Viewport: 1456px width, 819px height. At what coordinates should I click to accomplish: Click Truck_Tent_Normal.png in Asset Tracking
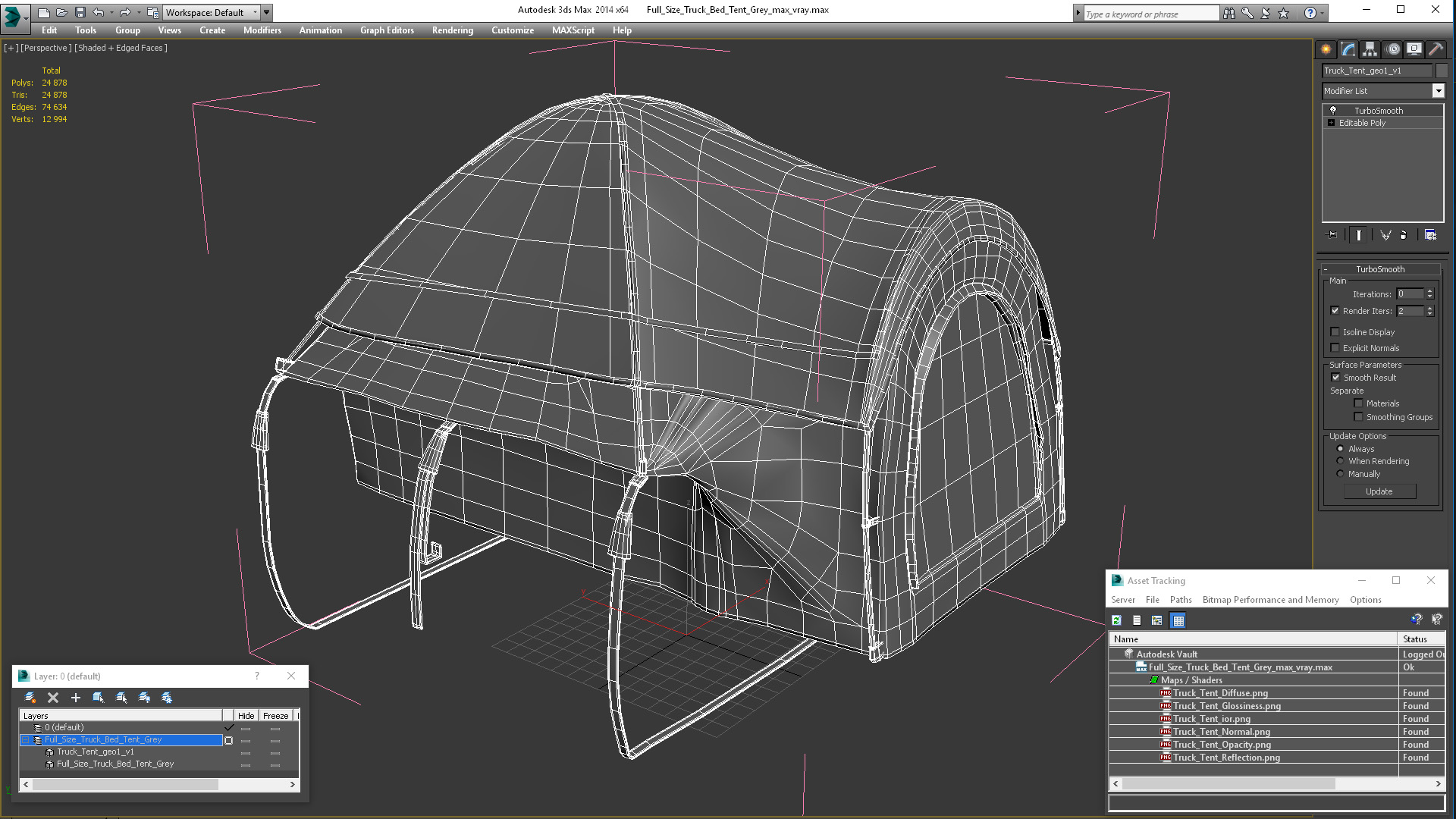pyautogui.click(x=1221, y=732)
